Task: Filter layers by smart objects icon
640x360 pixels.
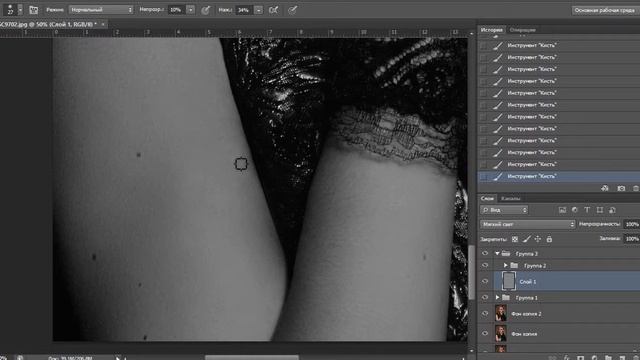Action: (612, 210)
